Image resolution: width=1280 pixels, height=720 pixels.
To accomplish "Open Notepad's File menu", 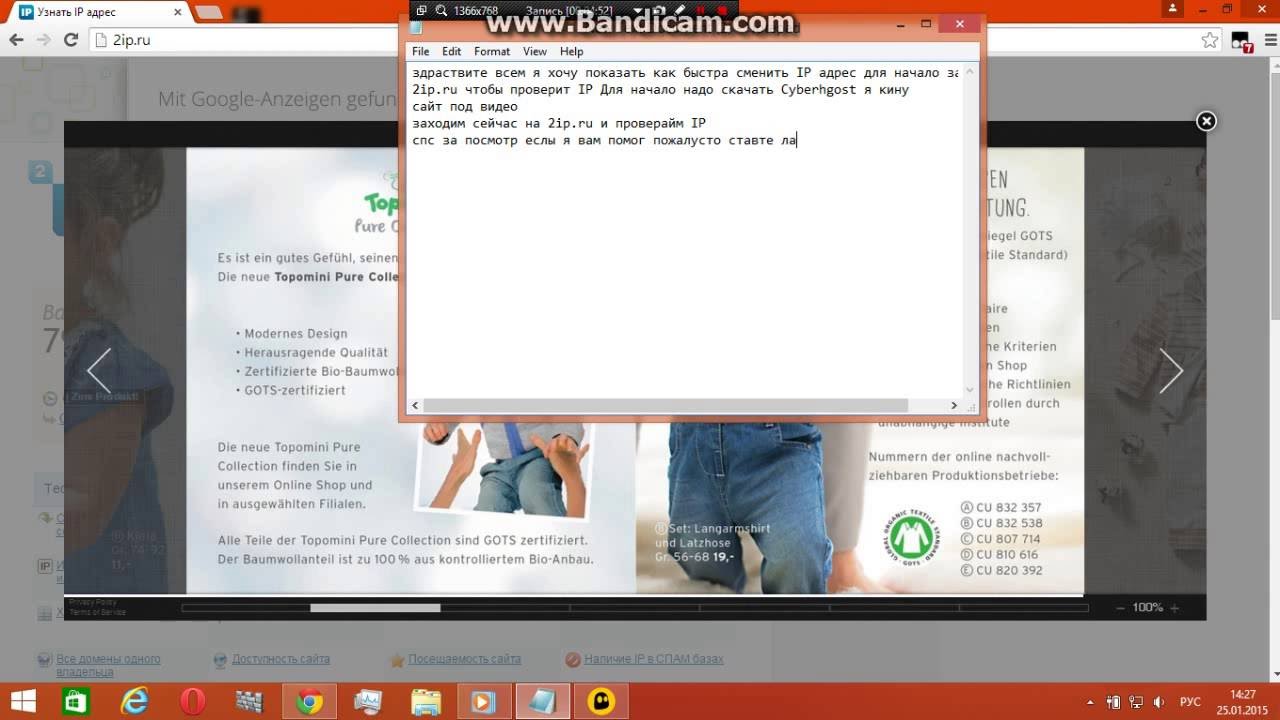I will point(421,51).
